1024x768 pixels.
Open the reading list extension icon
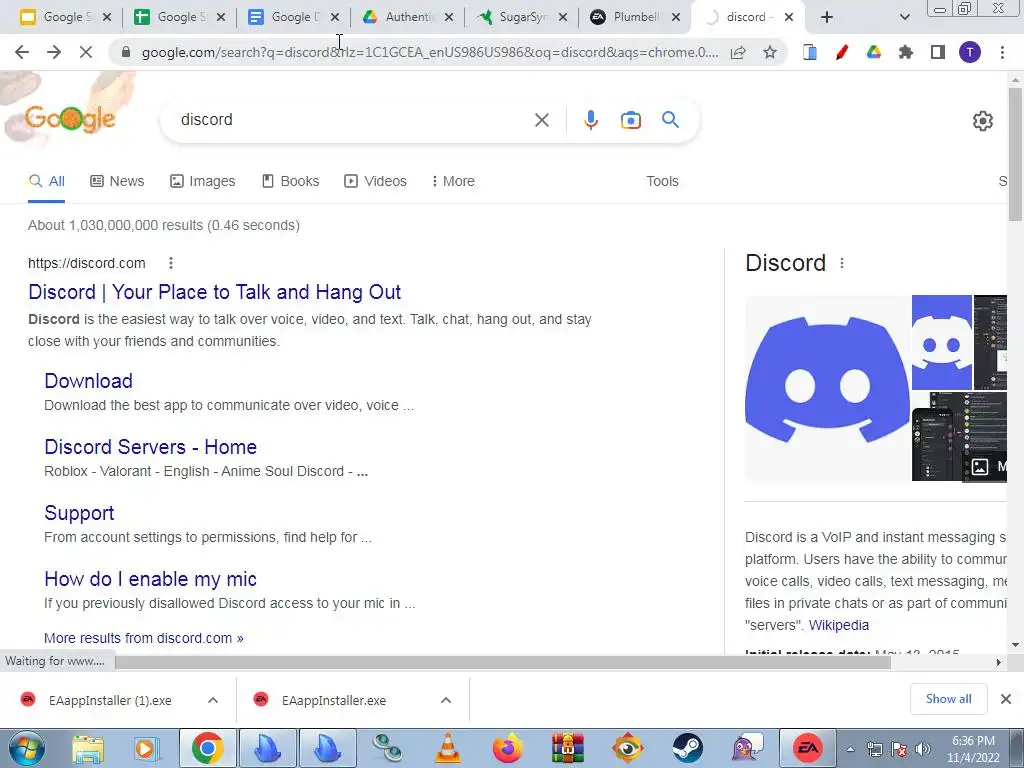810,52
